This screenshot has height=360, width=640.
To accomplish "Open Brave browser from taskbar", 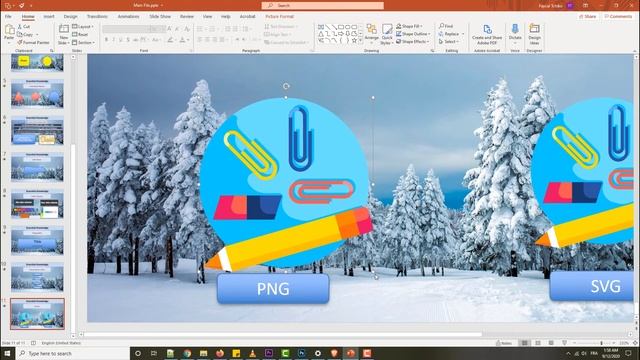I will pos(334,353).
